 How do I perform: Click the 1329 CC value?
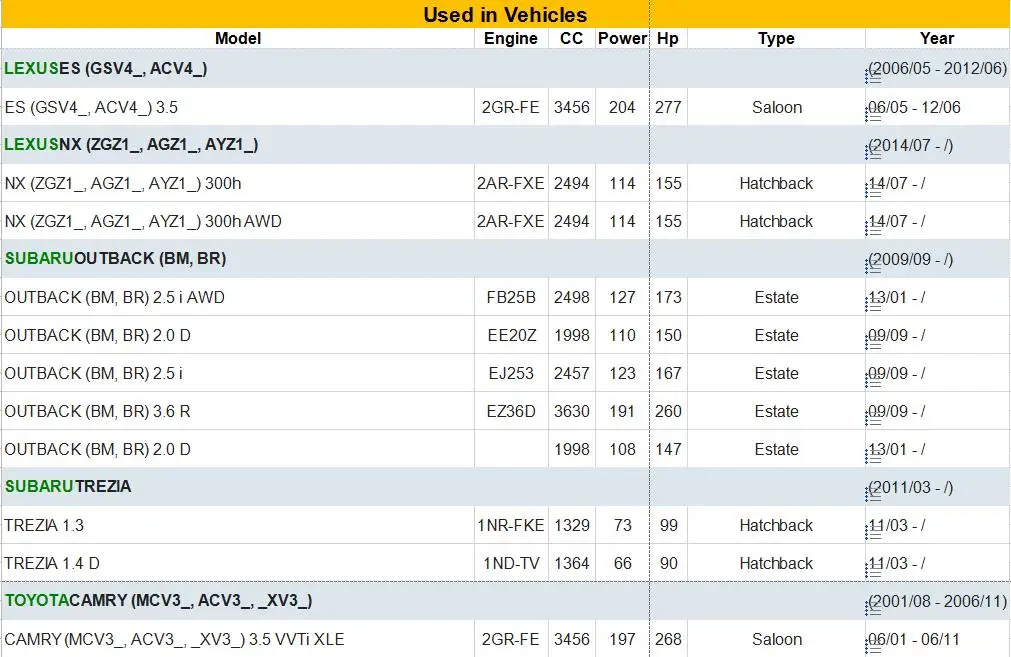[571, 525]
